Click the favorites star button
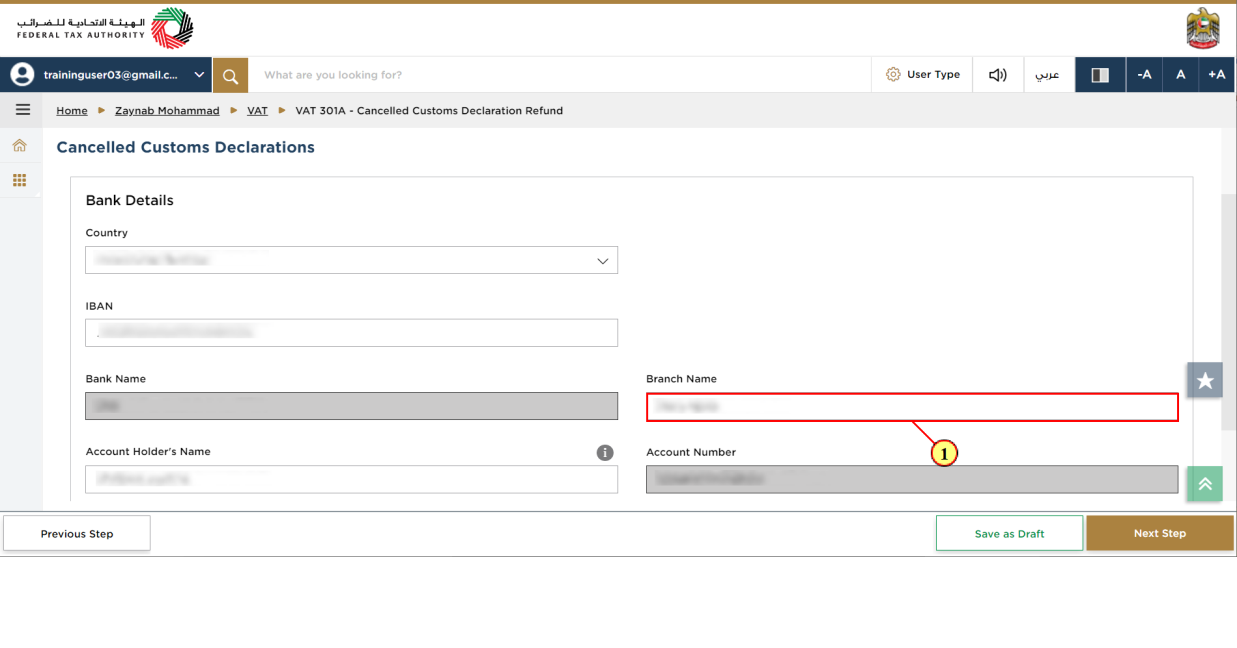 1205,380
